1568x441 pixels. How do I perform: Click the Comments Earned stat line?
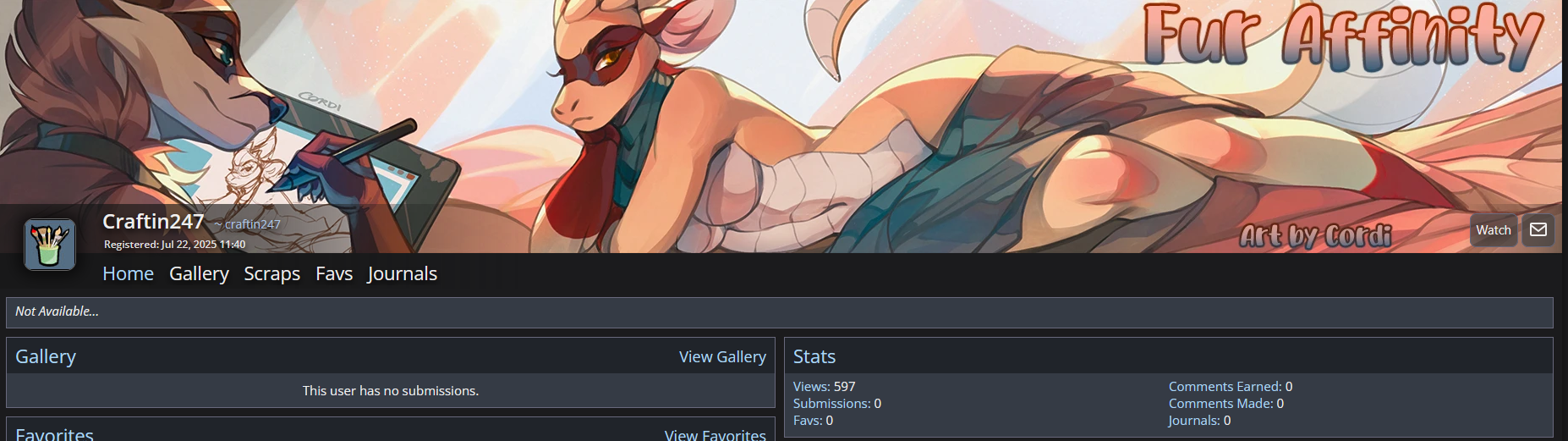pos(1231,386)
